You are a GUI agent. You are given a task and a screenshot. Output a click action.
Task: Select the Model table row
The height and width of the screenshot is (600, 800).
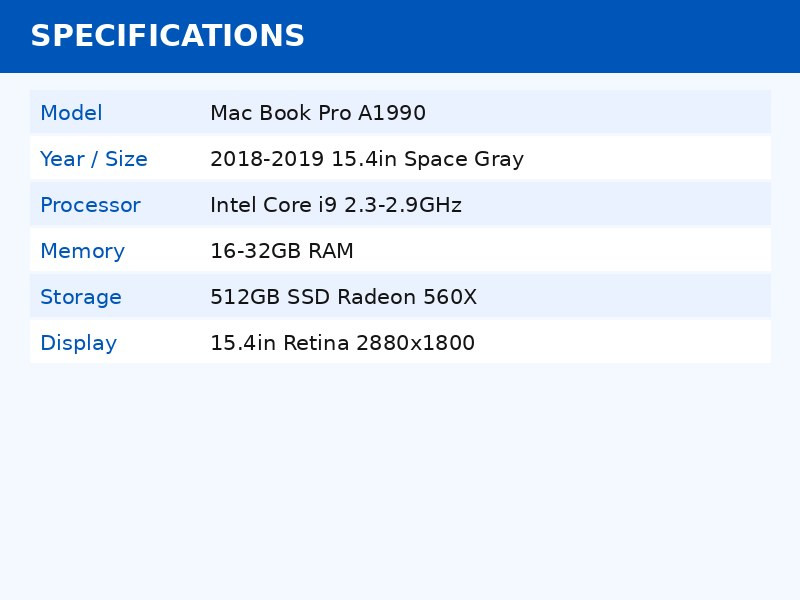tap(400, 112)
